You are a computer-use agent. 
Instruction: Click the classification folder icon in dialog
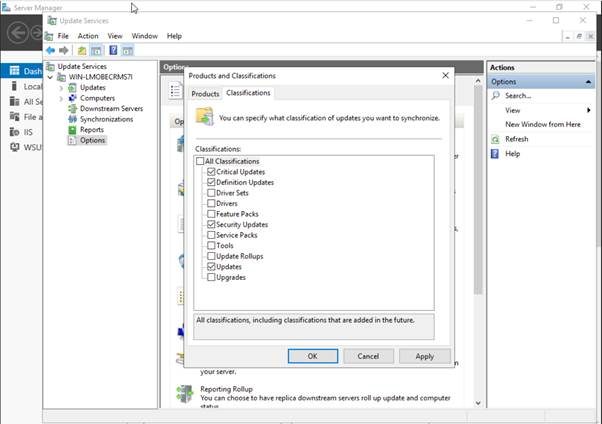pyautogui.click(x=205, y=117)
